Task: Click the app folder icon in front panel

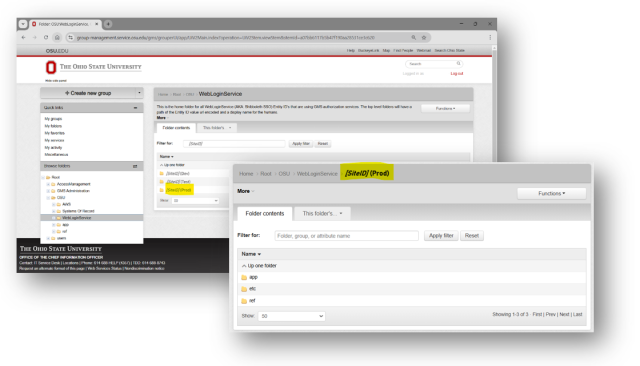Action: click(x=244, y=277)
